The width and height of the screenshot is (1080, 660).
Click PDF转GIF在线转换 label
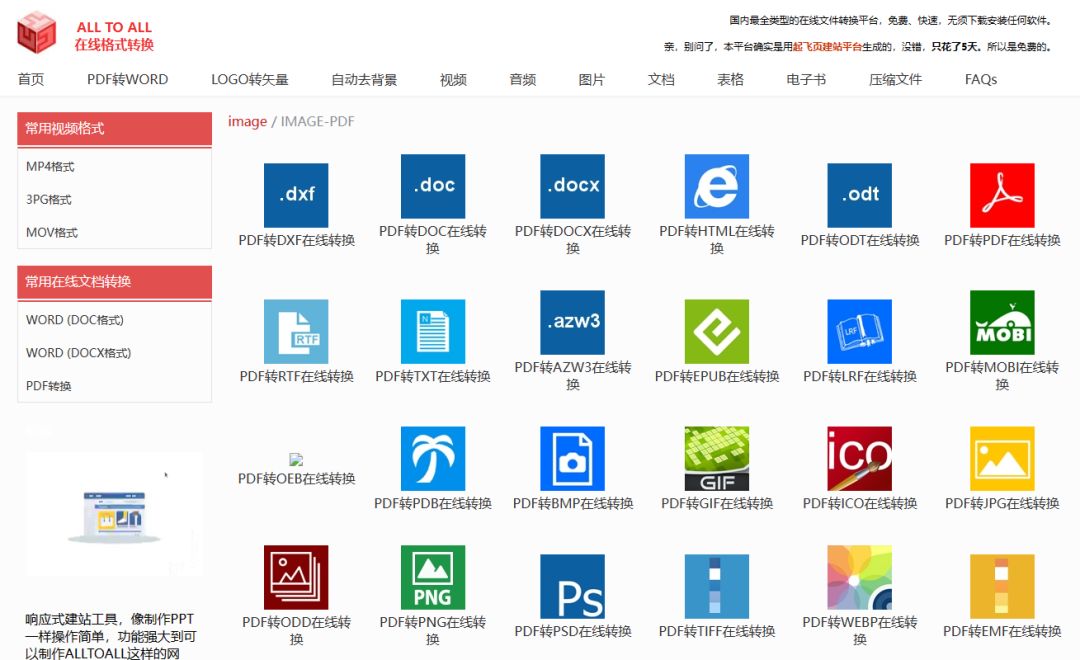717,503
